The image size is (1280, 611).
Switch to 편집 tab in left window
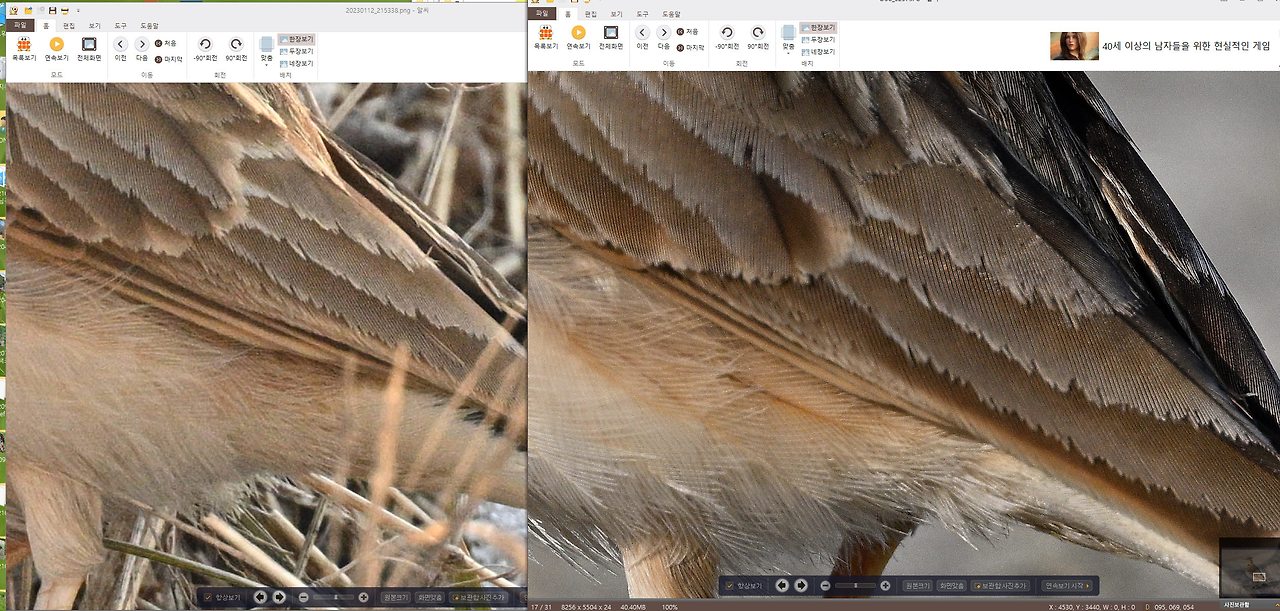pyautogui.click(x=69, y=26)
